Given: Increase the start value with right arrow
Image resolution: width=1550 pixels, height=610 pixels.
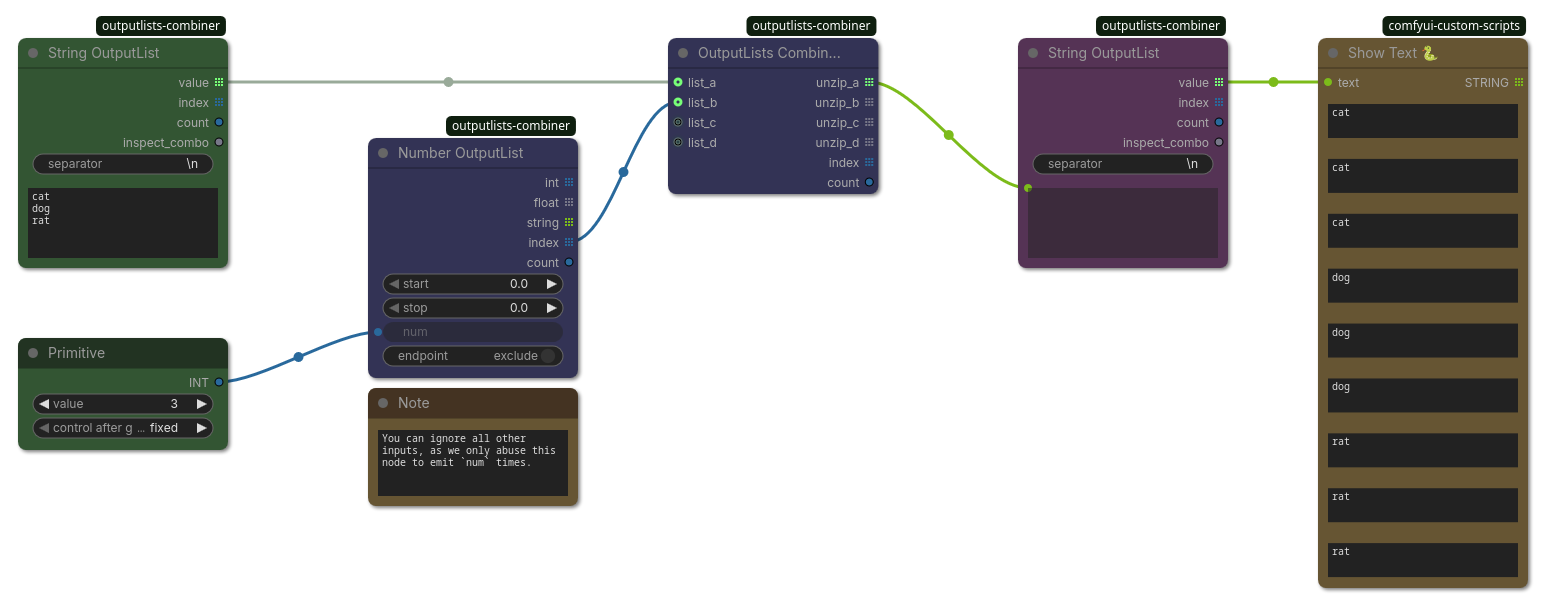Looking at the screenshot, I should 551,284.
